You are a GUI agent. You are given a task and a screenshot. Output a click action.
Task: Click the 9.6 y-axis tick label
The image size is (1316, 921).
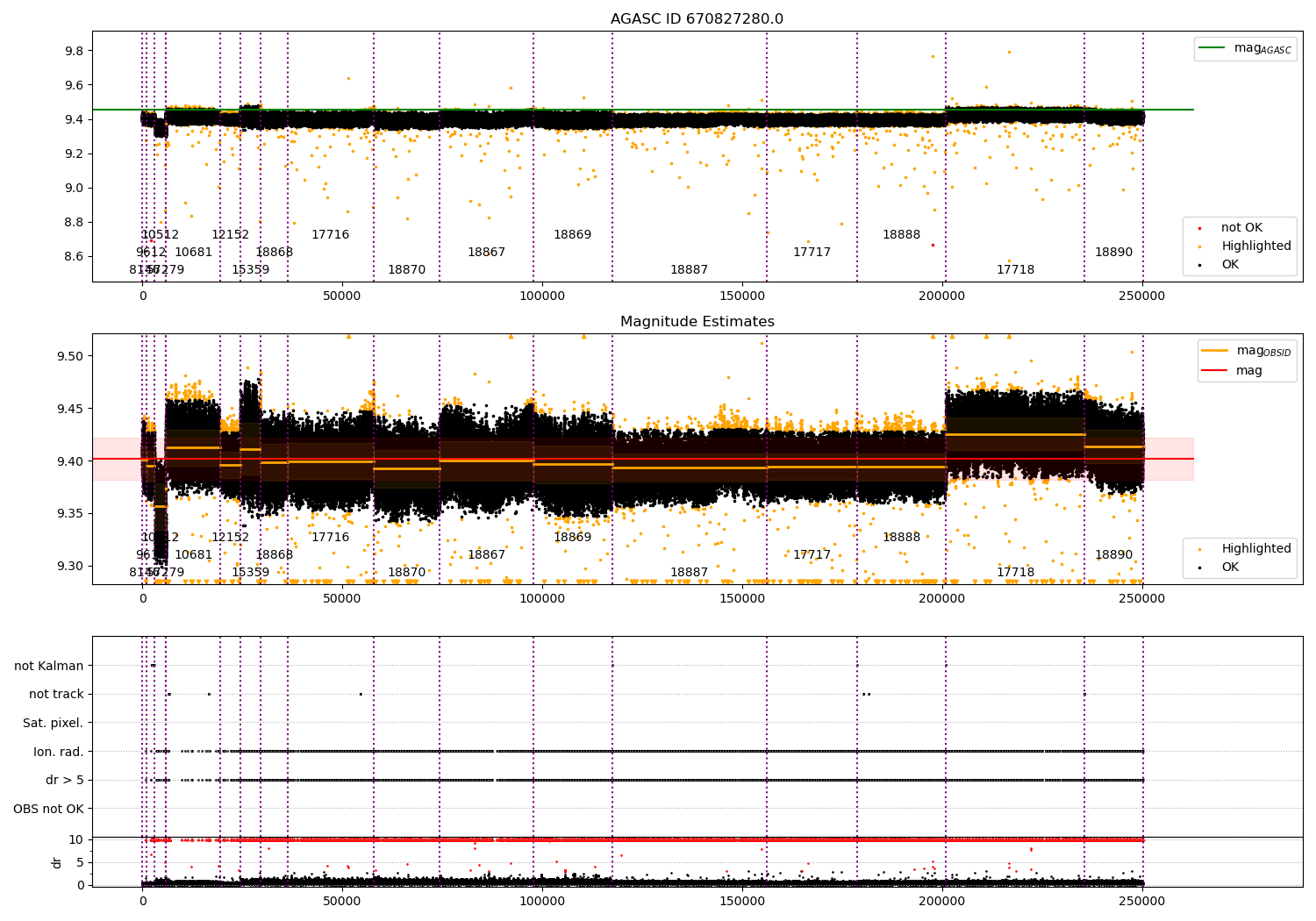75,86
